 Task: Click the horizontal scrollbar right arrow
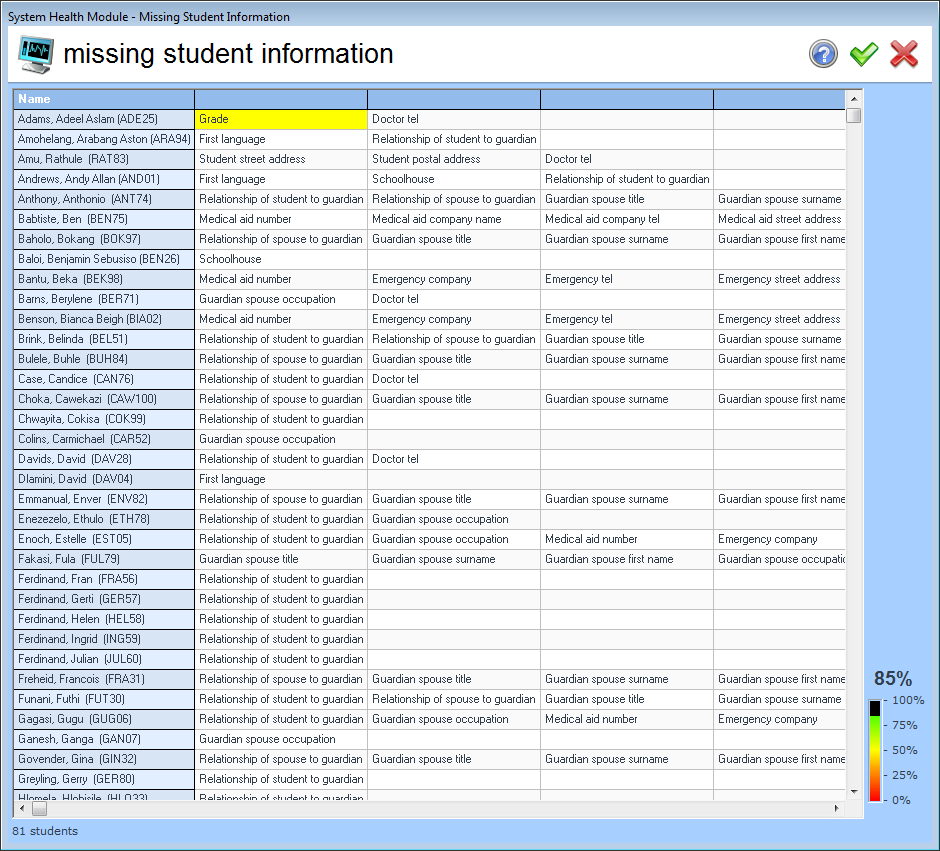click(x=837, y=808)
